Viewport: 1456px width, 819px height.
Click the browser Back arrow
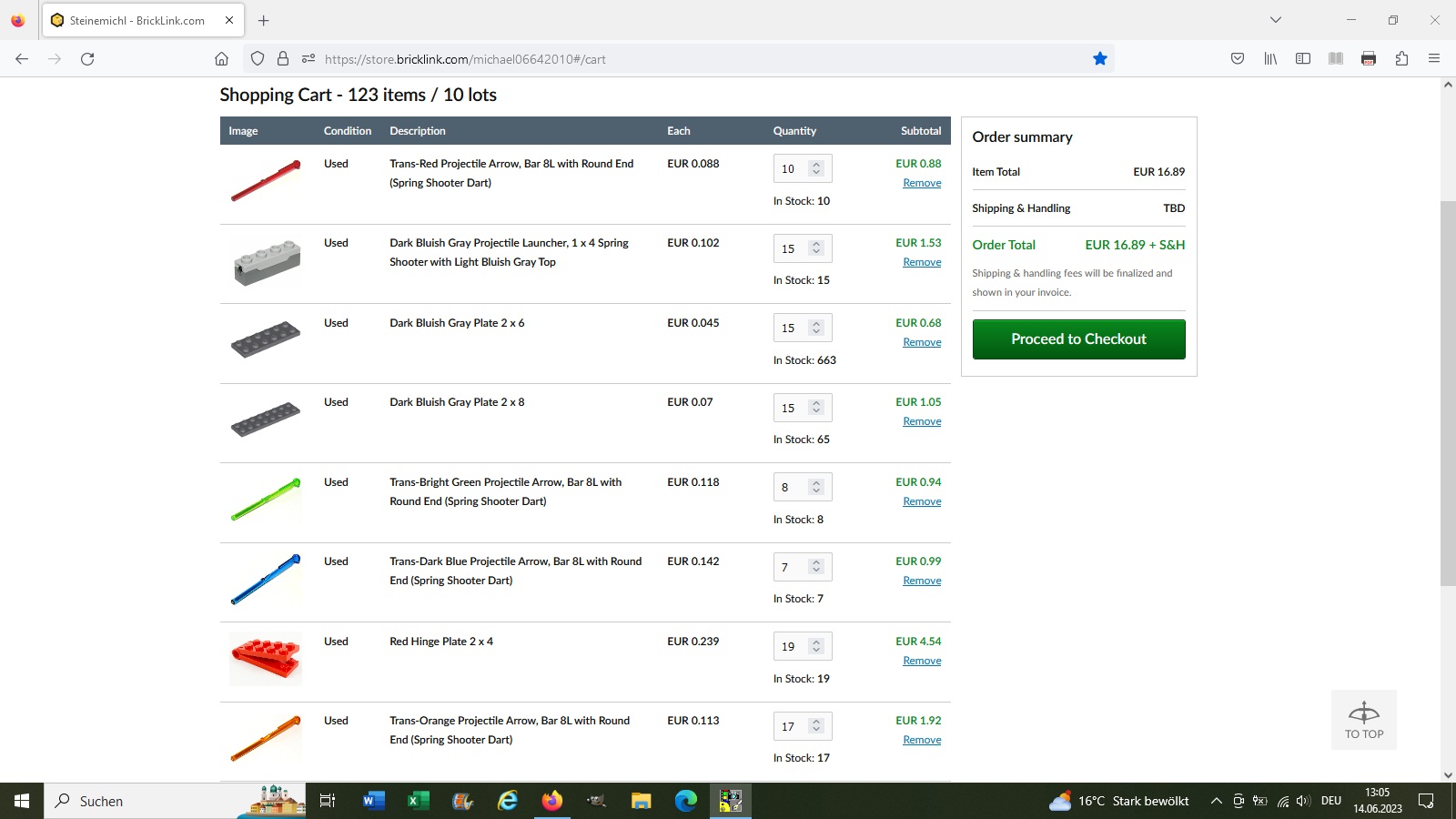22,59
